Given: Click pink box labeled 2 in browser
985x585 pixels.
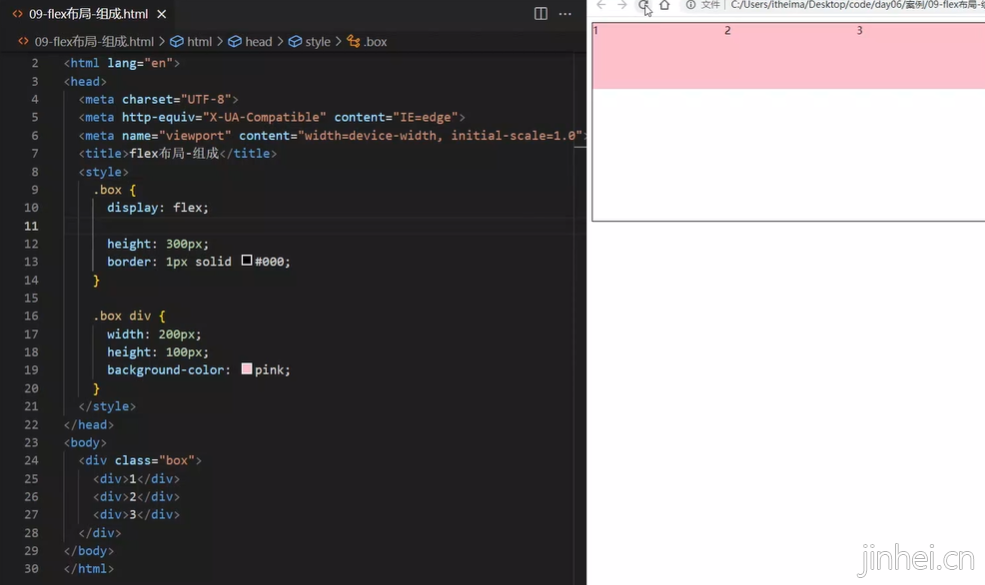Looking at the screenshot, I should (x=790, y=56).
